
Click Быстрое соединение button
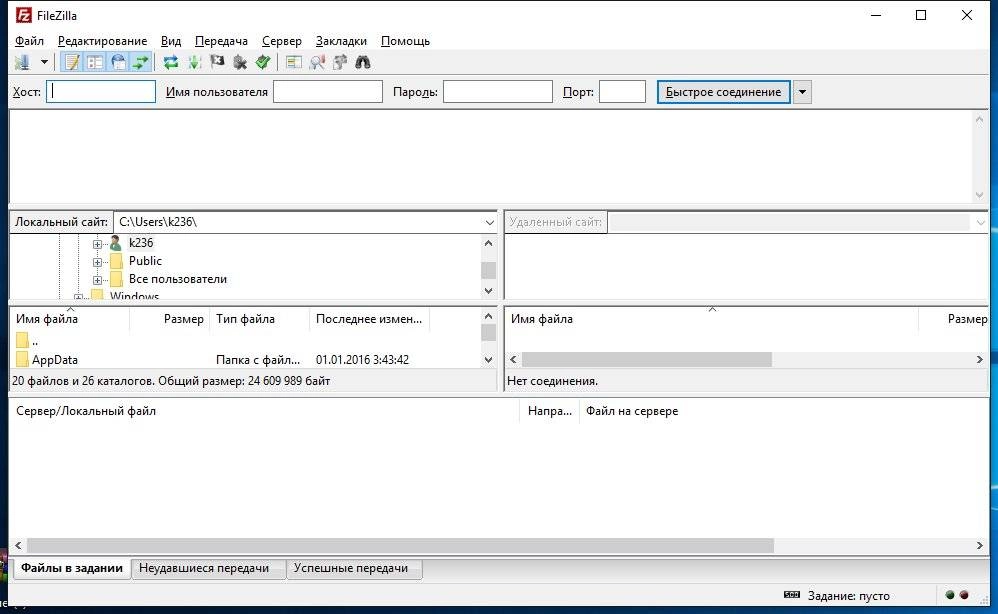click(x=724, y=92)
